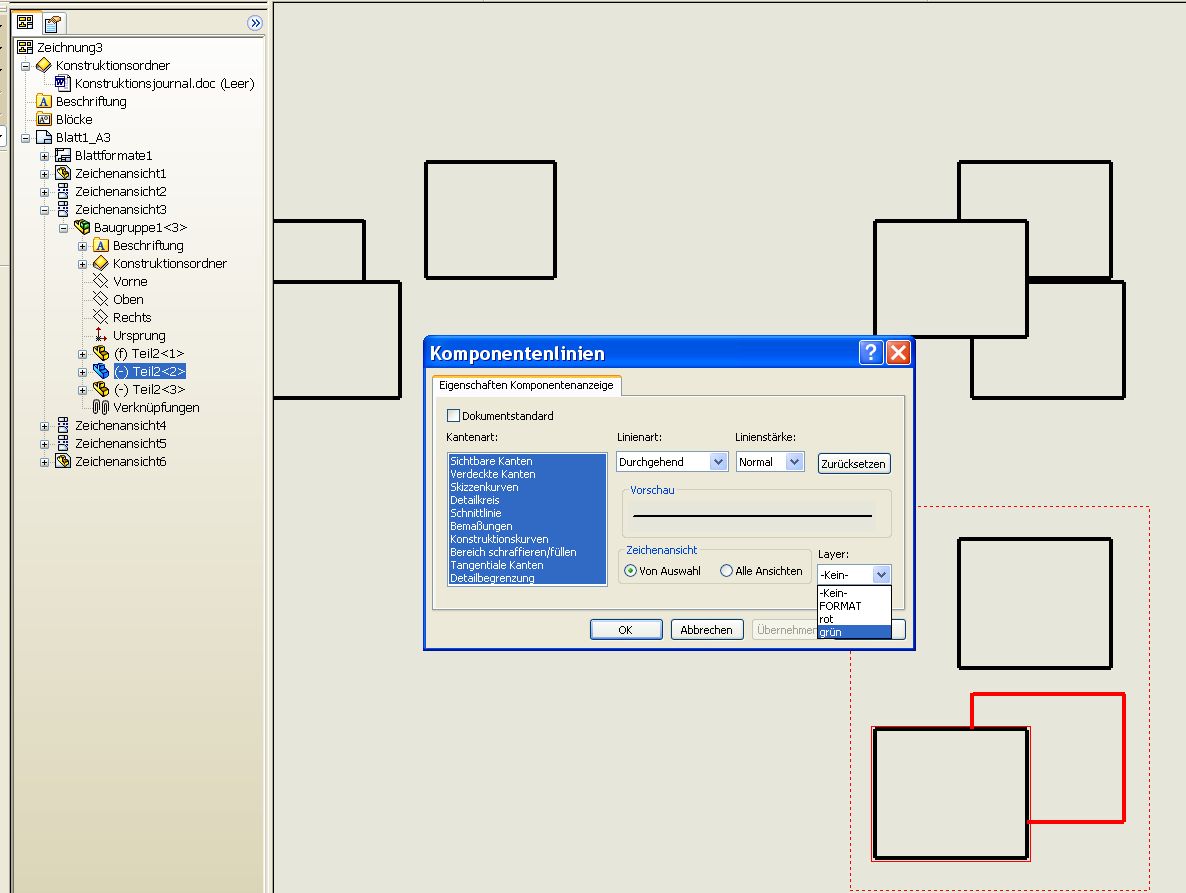Select the Konstruktionsjournal.doc document icon
Screen dimensions: 1186x893
coord(63,83)
